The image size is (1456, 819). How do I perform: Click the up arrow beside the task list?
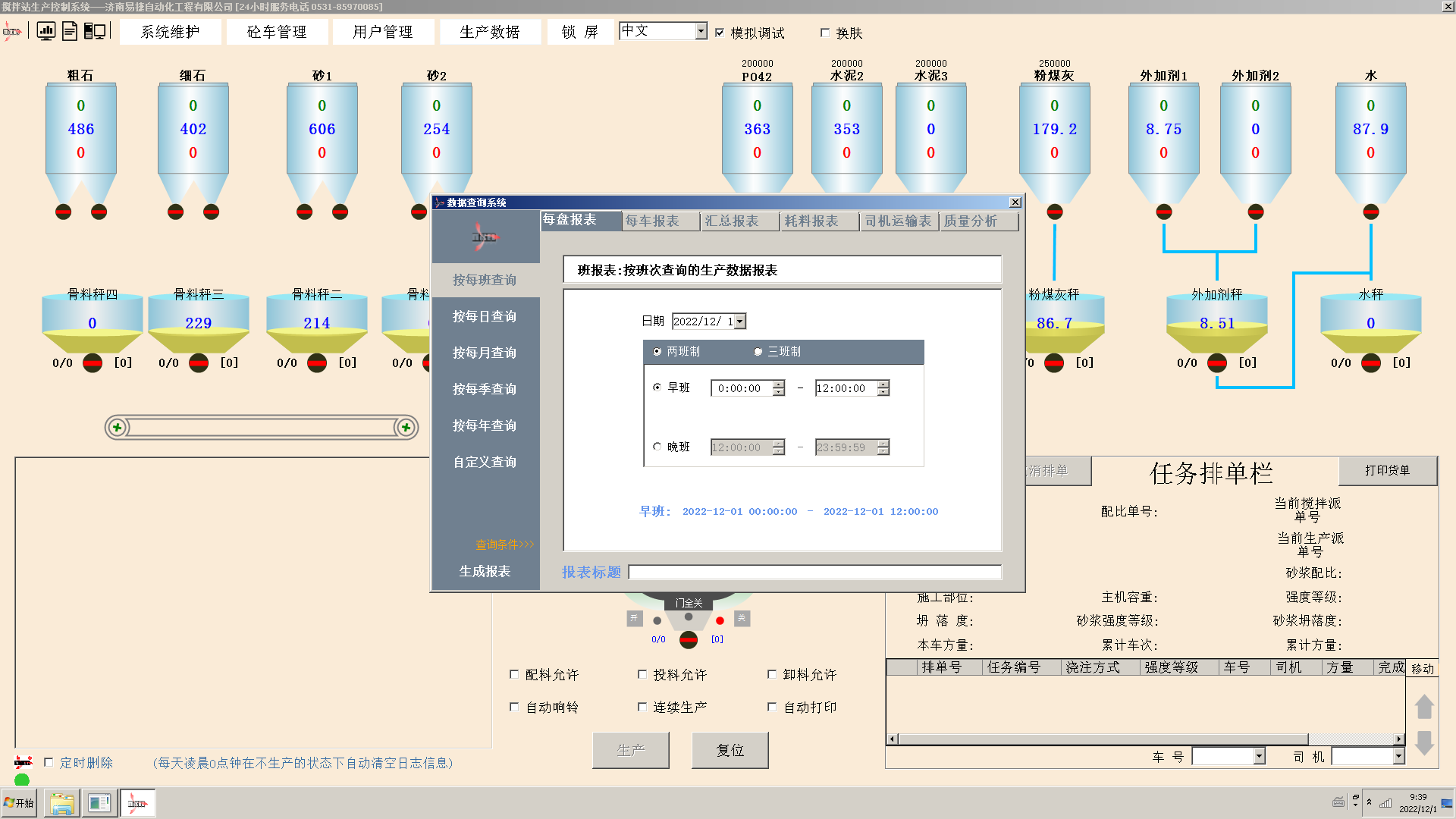(x=1423, y=706)
